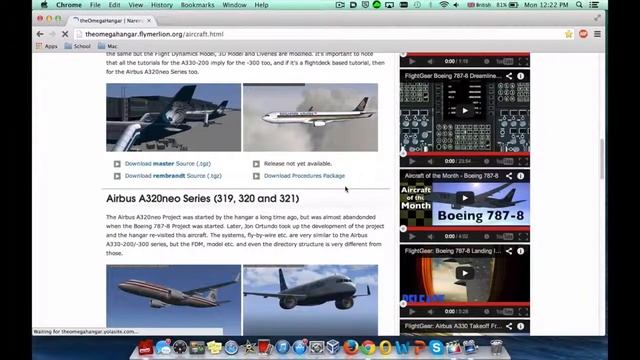
Task: Mute the Aircraft of the Month video
Action: pyautogui.click(x=430, y=236)
